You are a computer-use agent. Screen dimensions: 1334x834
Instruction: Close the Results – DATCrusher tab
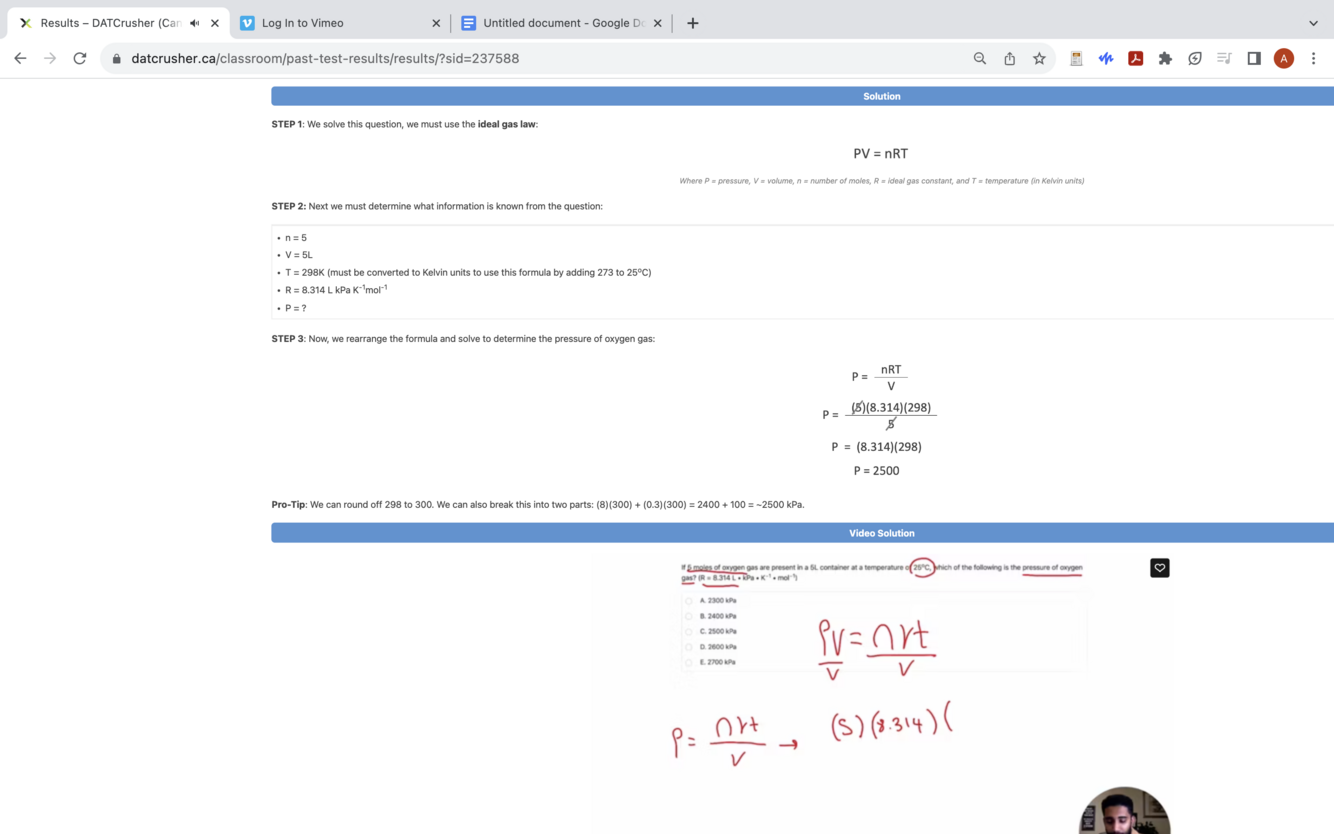point(215,23)
